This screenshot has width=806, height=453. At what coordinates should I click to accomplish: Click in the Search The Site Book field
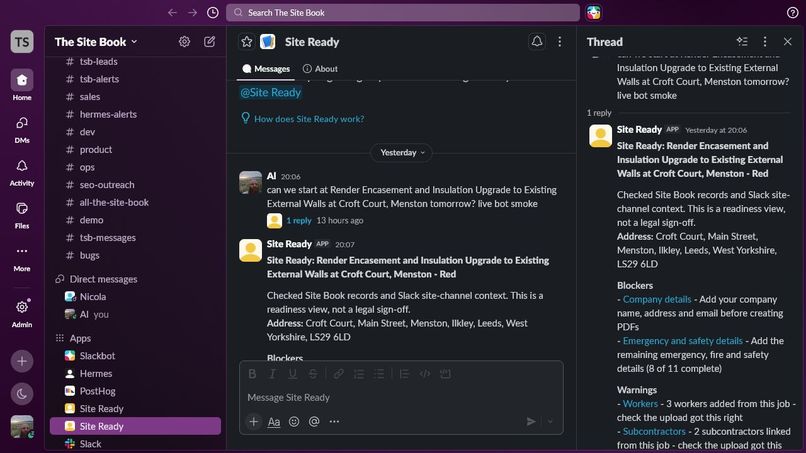[402, 13]
